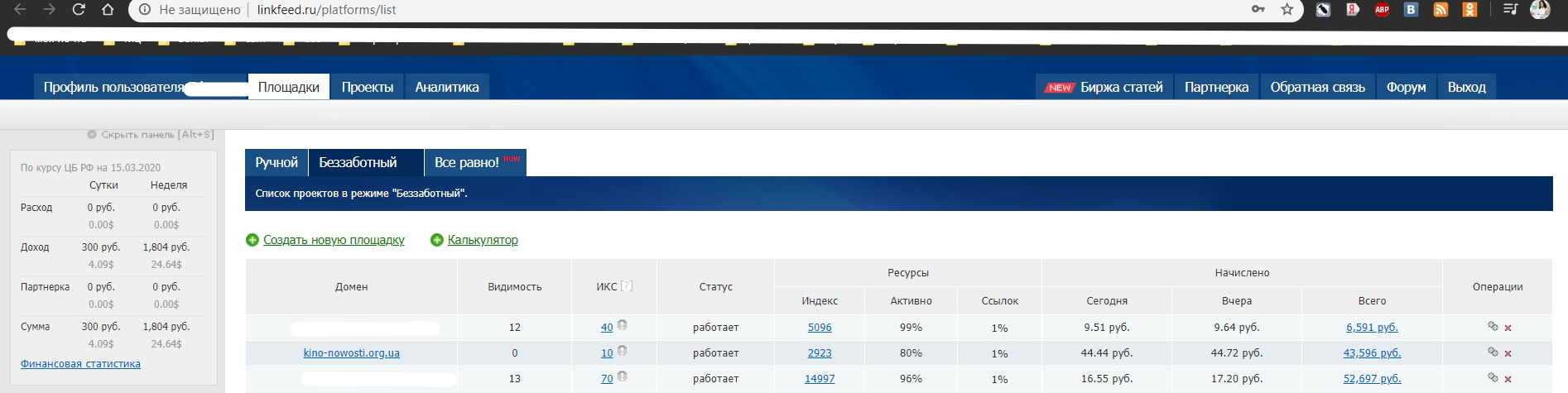Open the Партнерка menu item

pyautogui.click(x=1216, y=87)
